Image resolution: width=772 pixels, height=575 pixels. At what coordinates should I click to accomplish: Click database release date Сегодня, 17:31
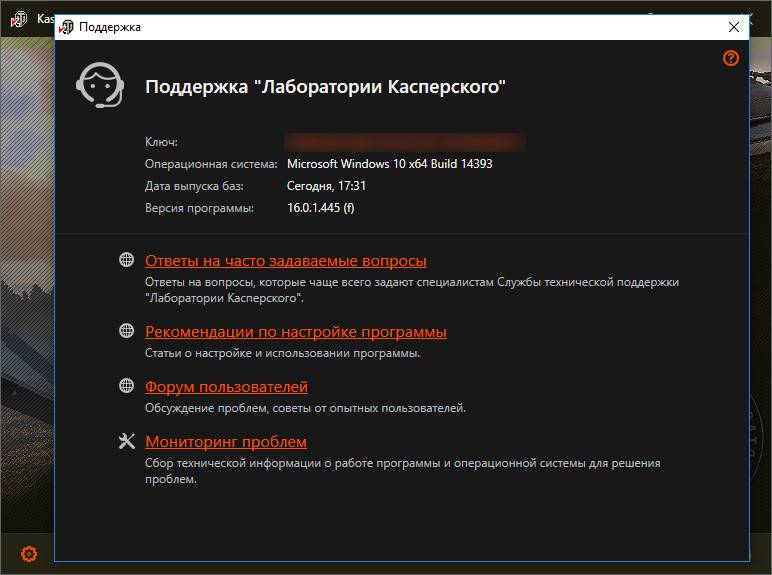pyautogui.click(x=326, y=186)
